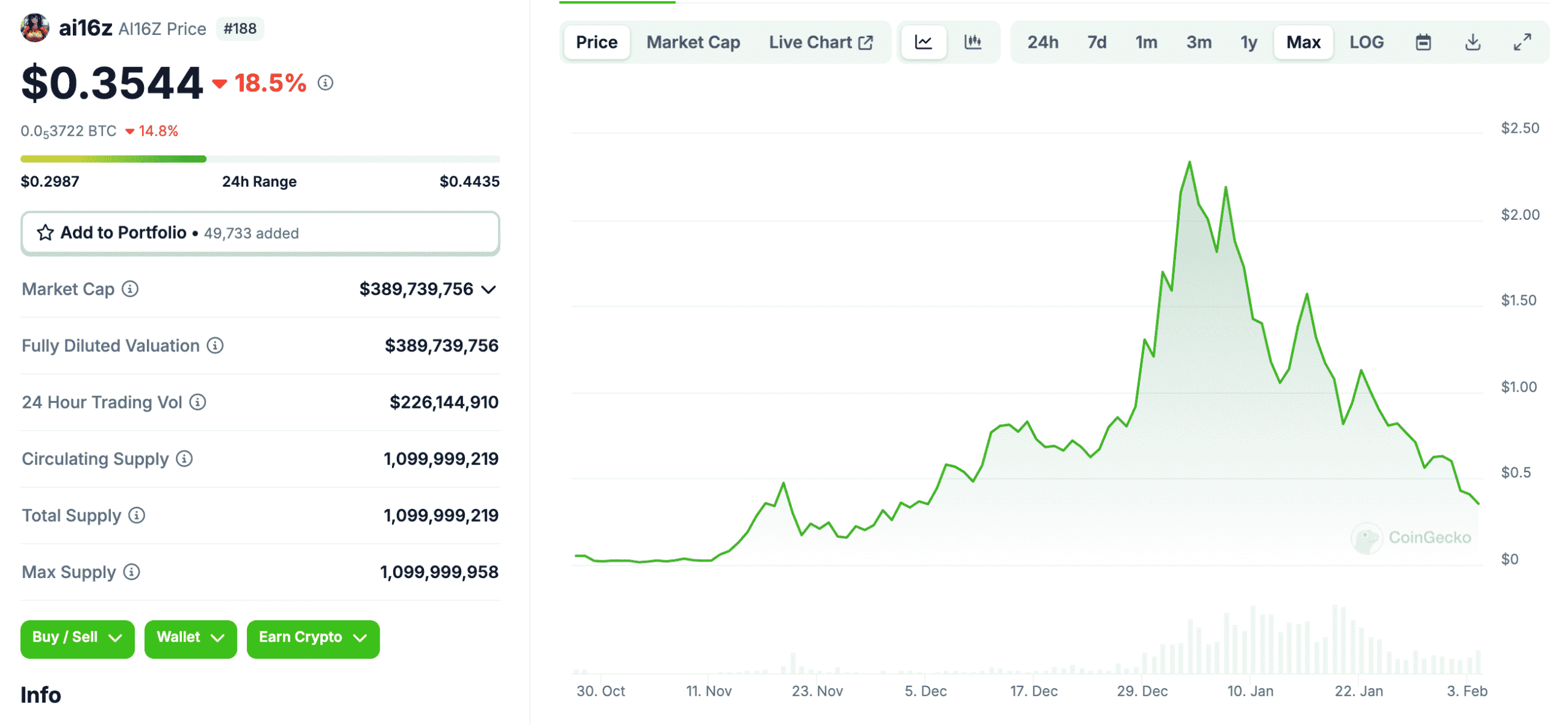
Task: Click the 23. Nov date axis label
Action: [817, 691]
